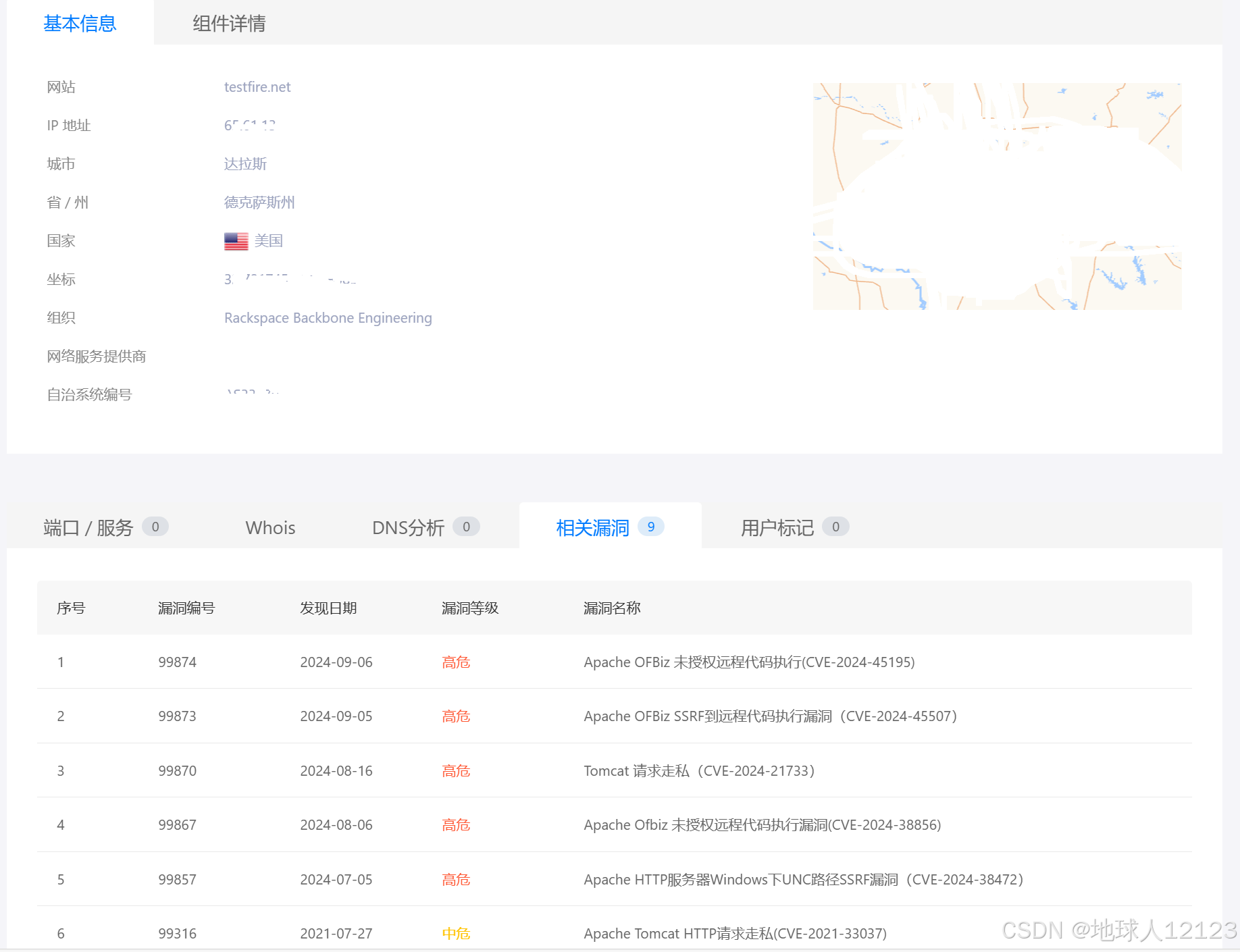Click the testfire.net website link
This screenshot has height=952, width=1240.
click(x=257, y=87)
